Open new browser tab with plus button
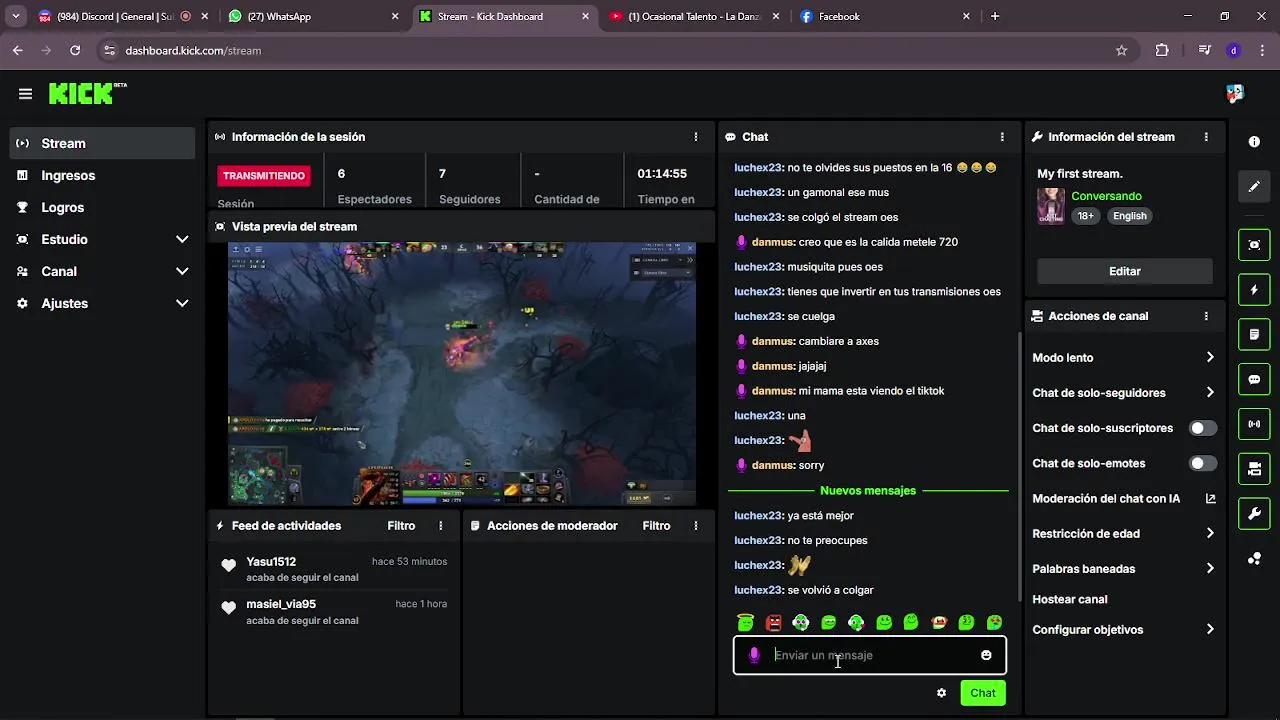 994,16
